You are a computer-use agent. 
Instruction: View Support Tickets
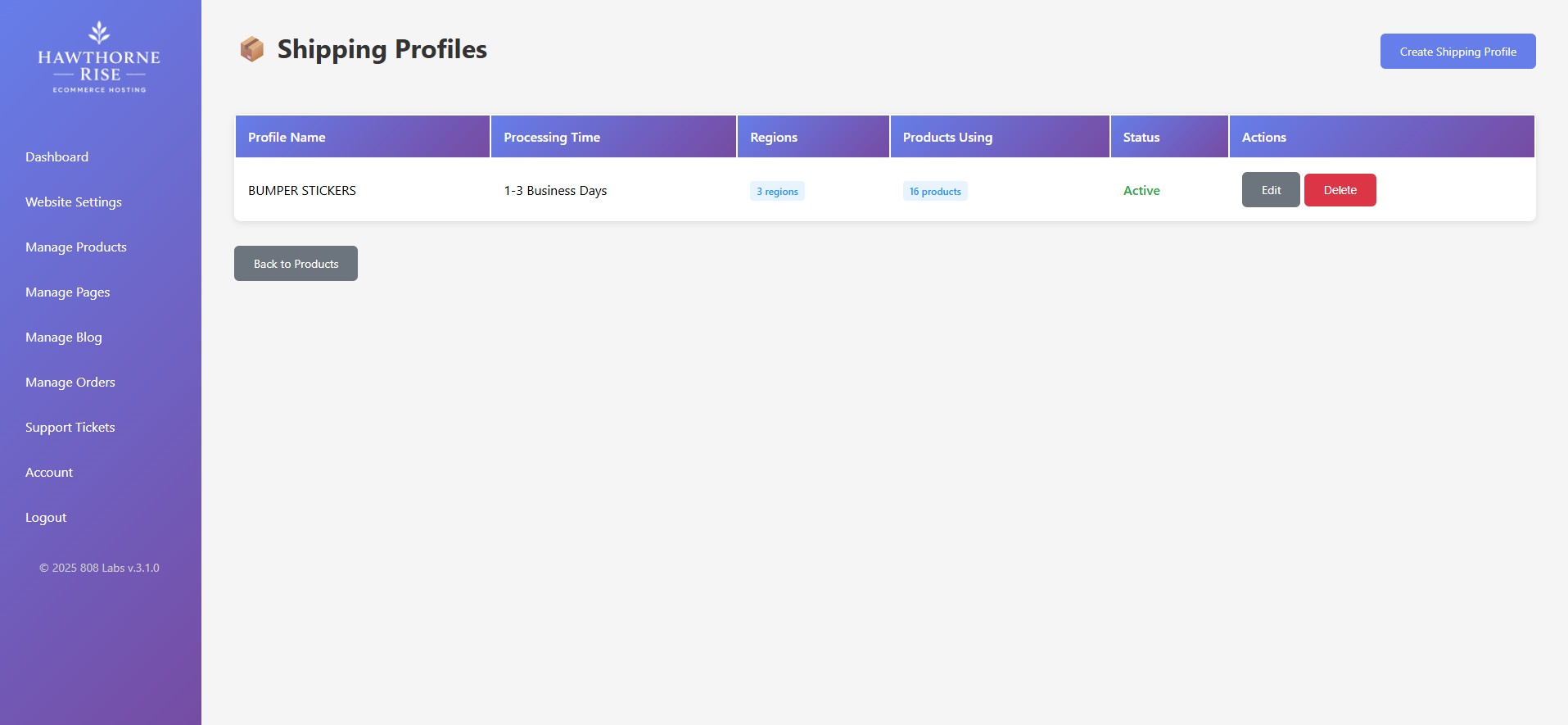click(x=70, y=427)
